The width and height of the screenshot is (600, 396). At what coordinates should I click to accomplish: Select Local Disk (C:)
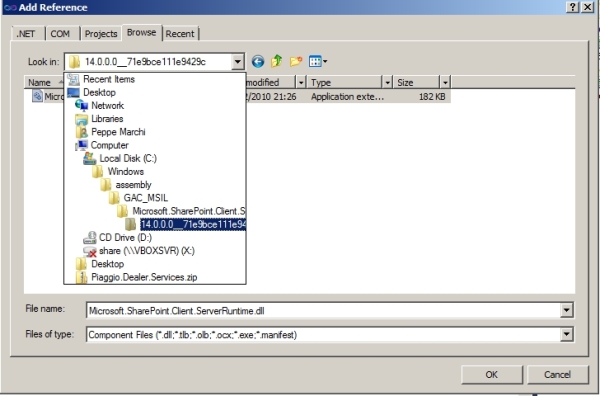(128, 158)
